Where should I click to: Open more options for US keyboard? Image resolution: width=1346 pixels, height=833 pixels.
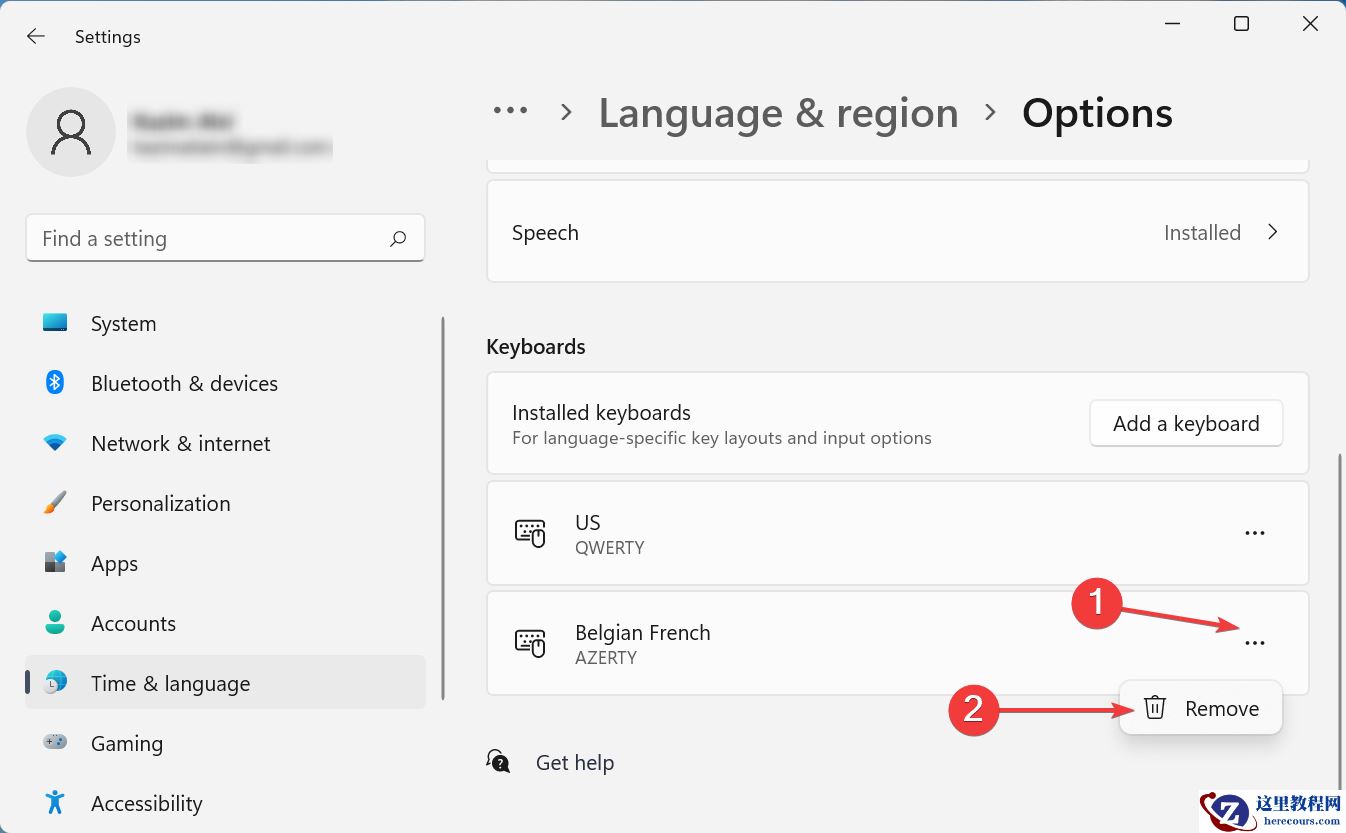(1254, 533)
